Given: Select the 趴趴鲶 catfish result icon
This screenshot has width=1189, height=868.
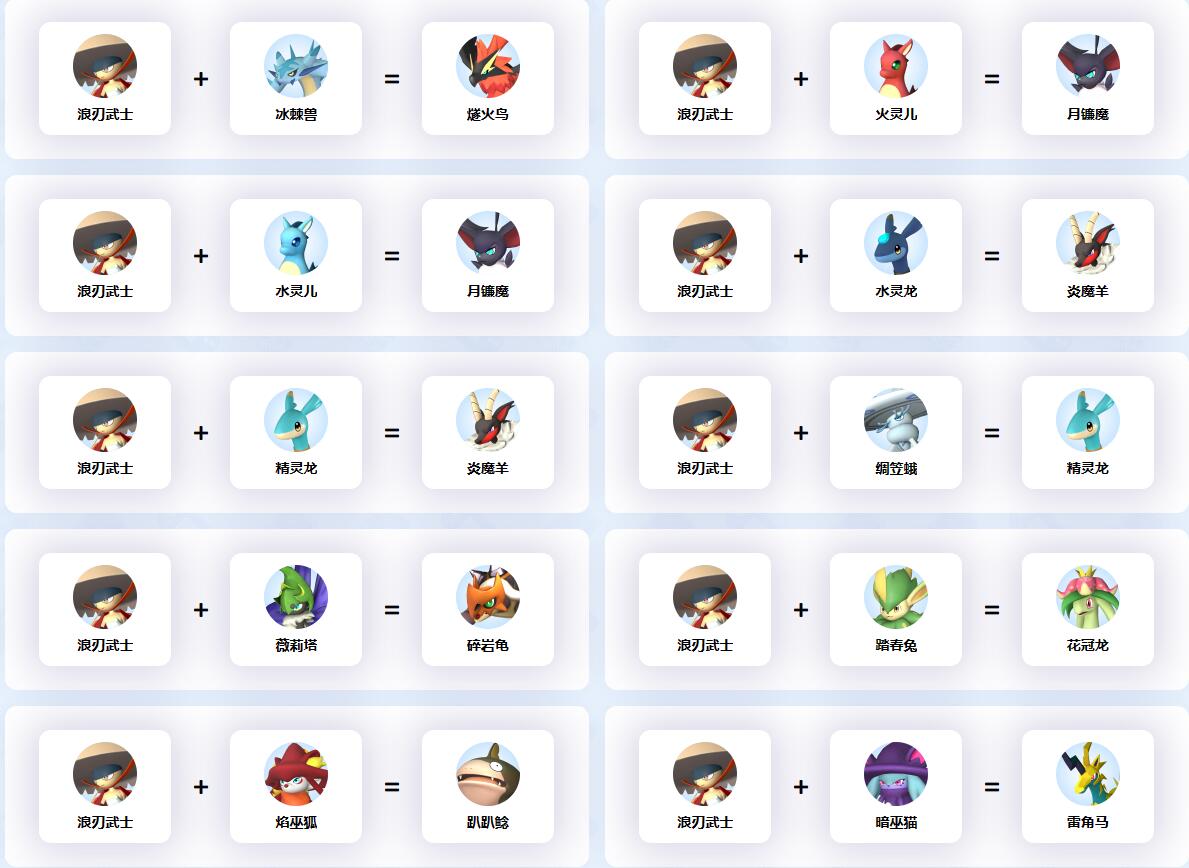Looking at the screenshot, I should 488,773.
